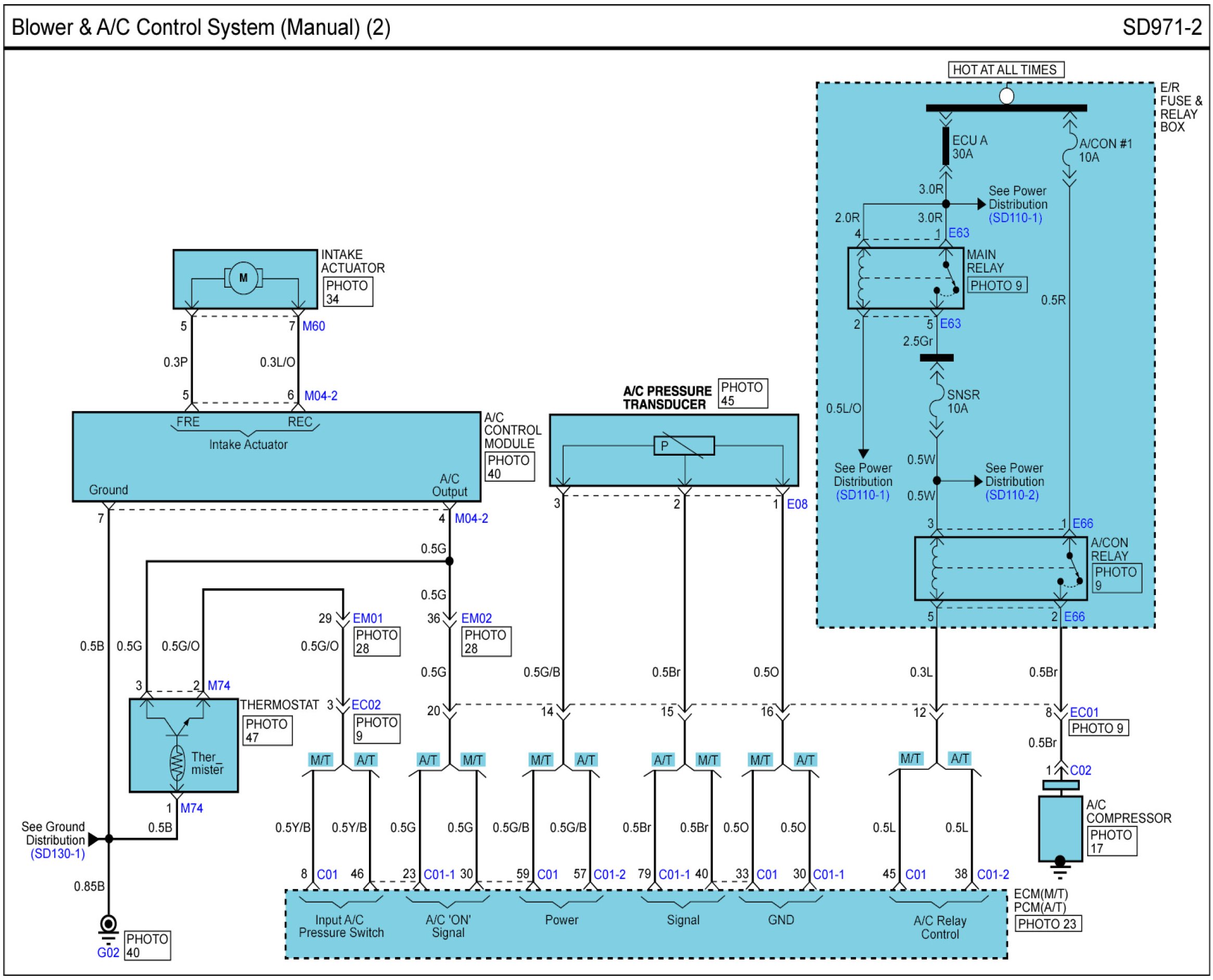
Task: Click the thermistor symbol in thermostat
Action: pyautogui.click(x=177, y=763)
